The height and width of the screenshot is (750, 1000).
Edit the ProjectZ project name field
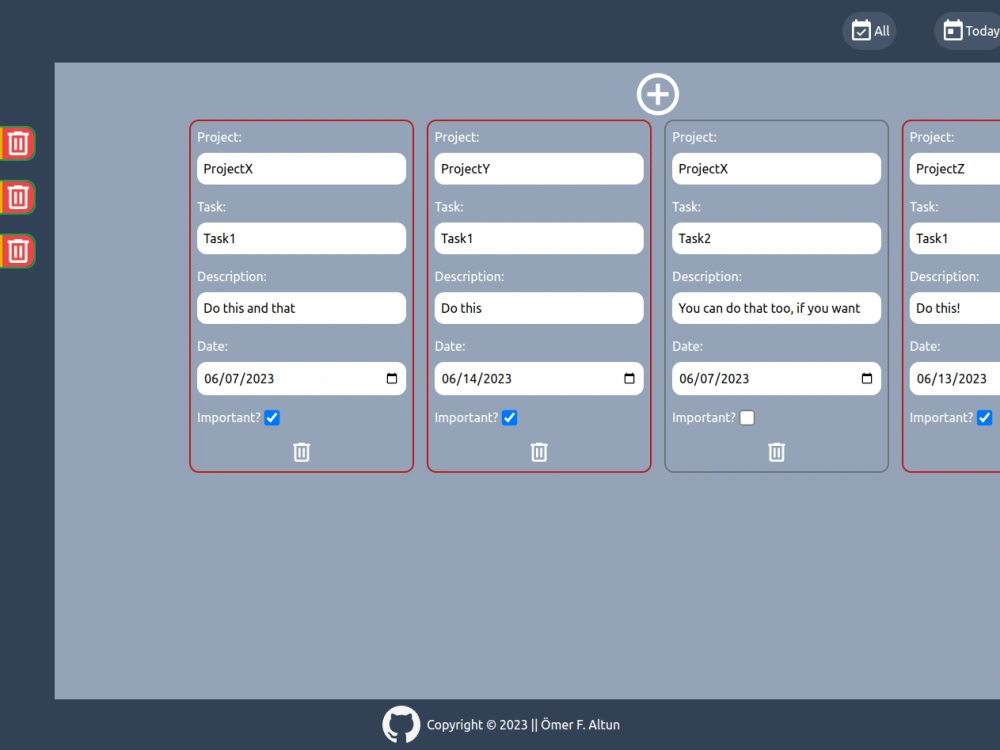[x=955, y=168]
